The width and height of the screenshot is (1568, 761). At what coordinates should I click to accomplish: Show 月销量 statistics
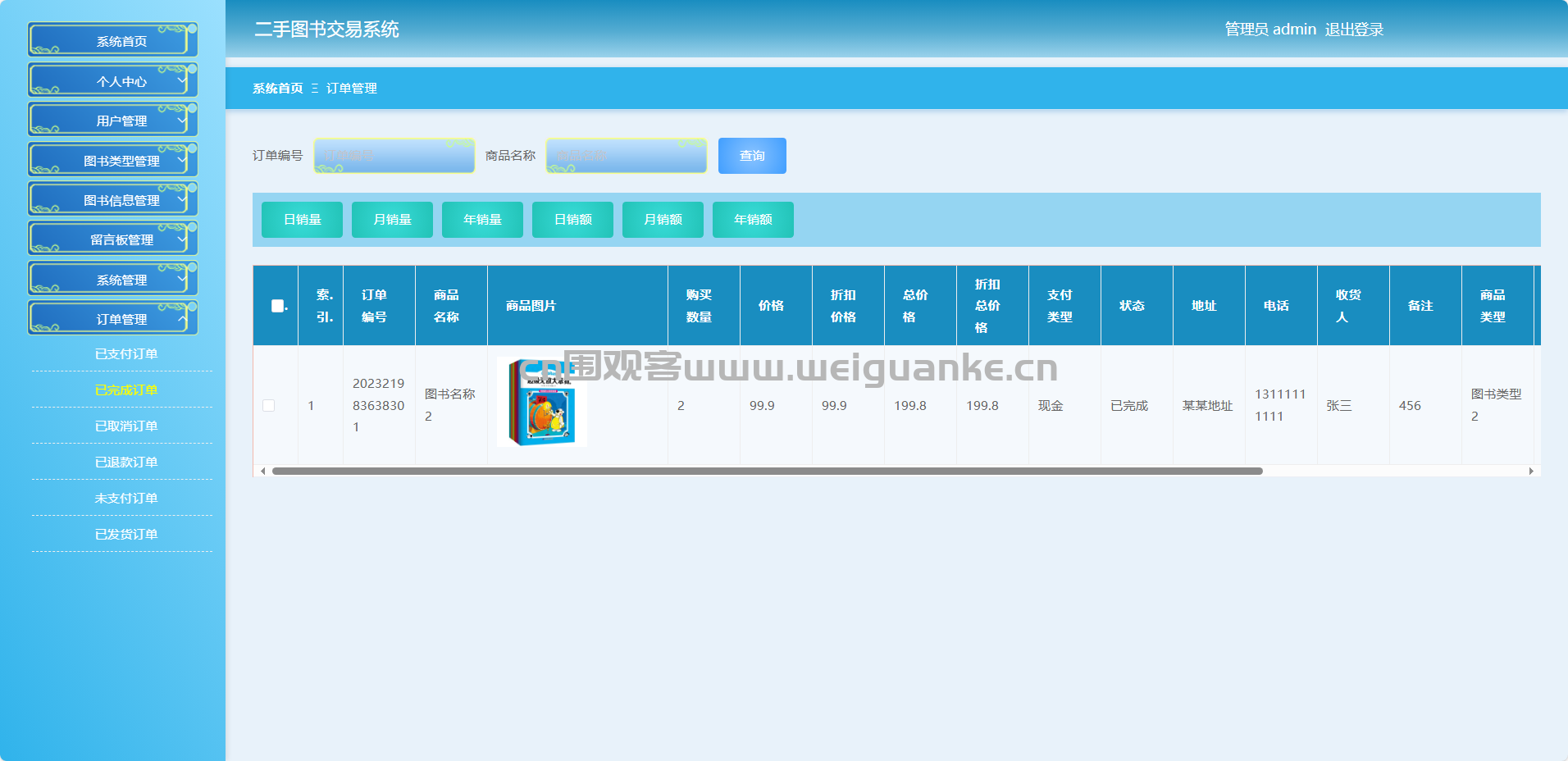392,220
